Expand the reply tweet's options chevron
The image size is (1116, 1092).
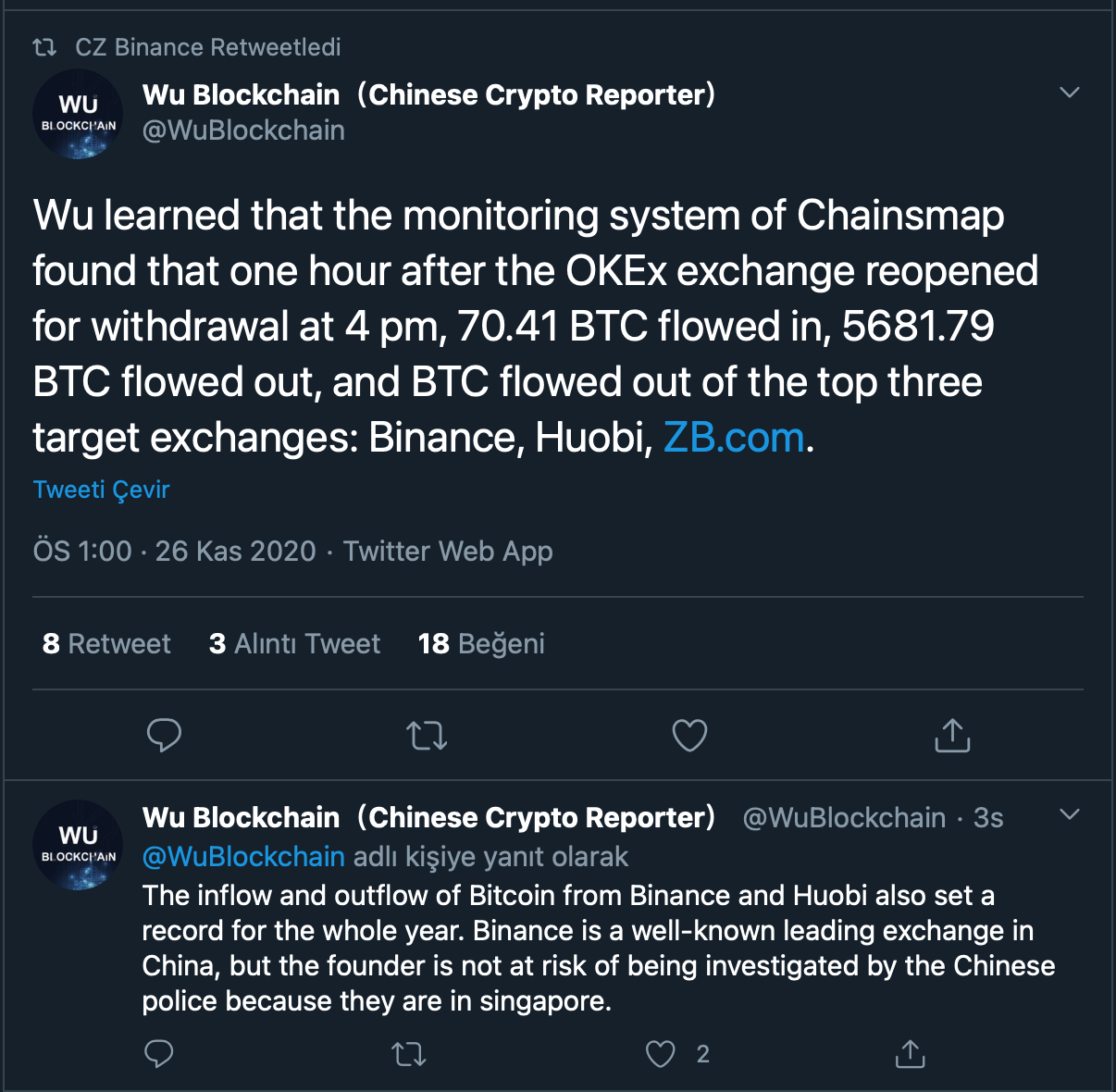(x=1070, y=814)
